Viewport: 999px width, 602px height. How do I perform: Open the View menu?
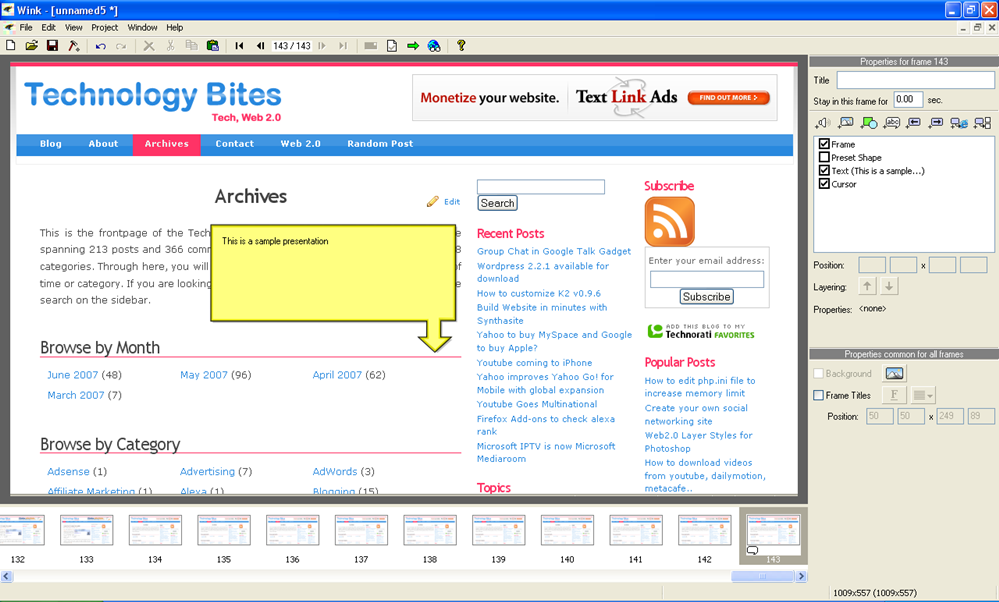pyautogui.click(x=73, y=27)
